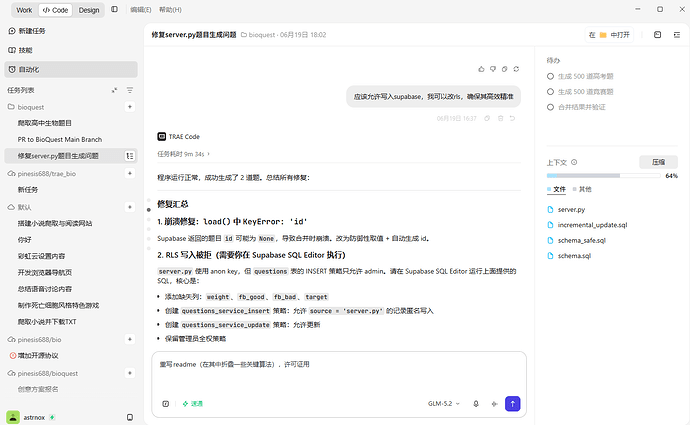Undo to the user message with the revert arrow
The width and height of the screenshot is (690, 425).
[x=513, y=118]
